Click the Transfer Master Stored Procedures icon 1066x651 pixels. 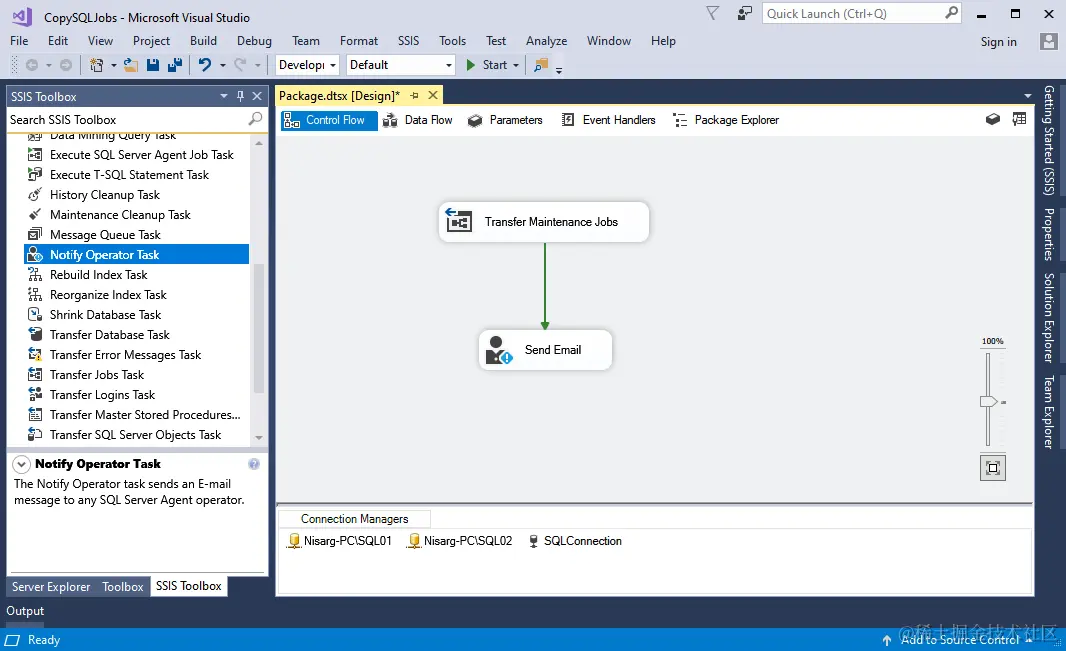[x=35, y=415]
